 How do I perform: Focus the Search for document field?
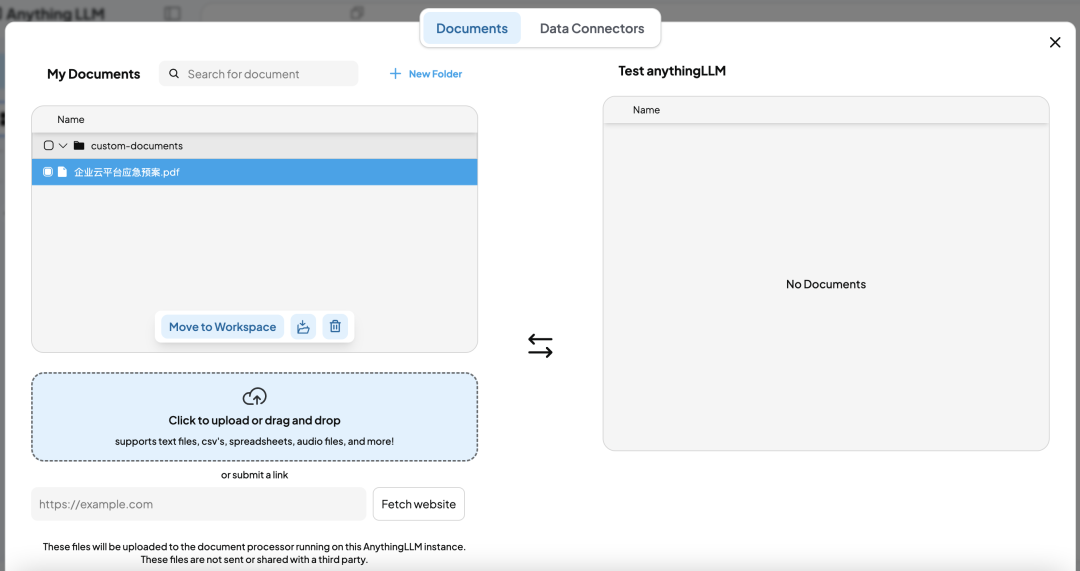click(x=258, y=74)
